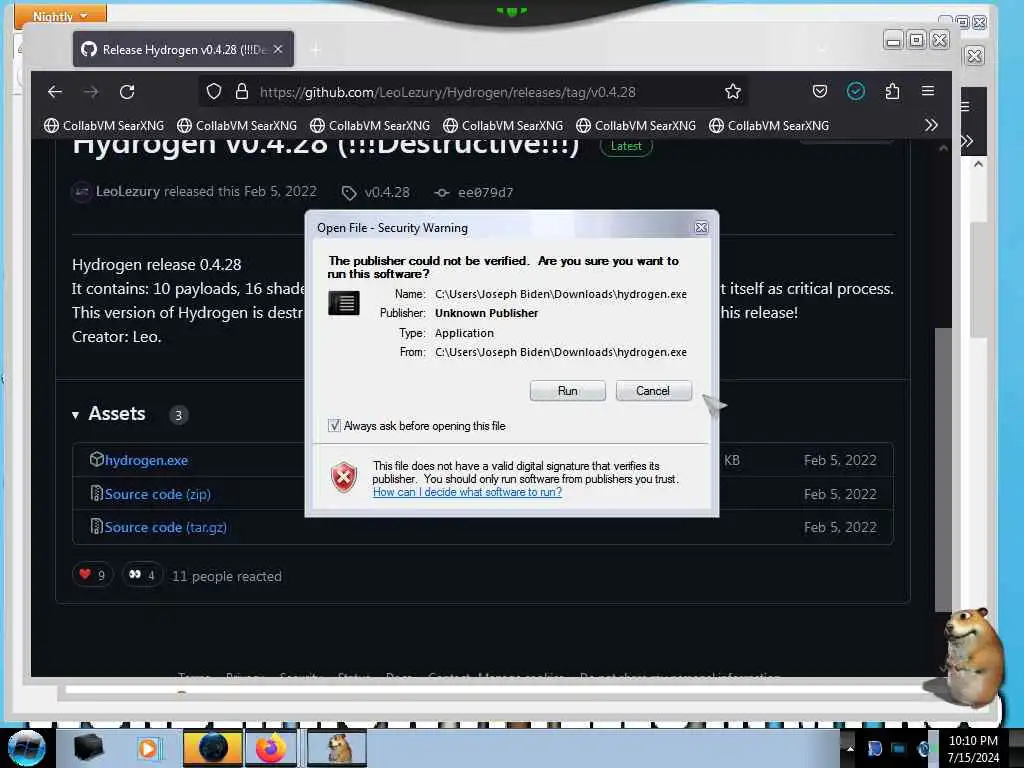Save page to Pocket icon
Screen dimensions: 1024x768
click(820, 91)
